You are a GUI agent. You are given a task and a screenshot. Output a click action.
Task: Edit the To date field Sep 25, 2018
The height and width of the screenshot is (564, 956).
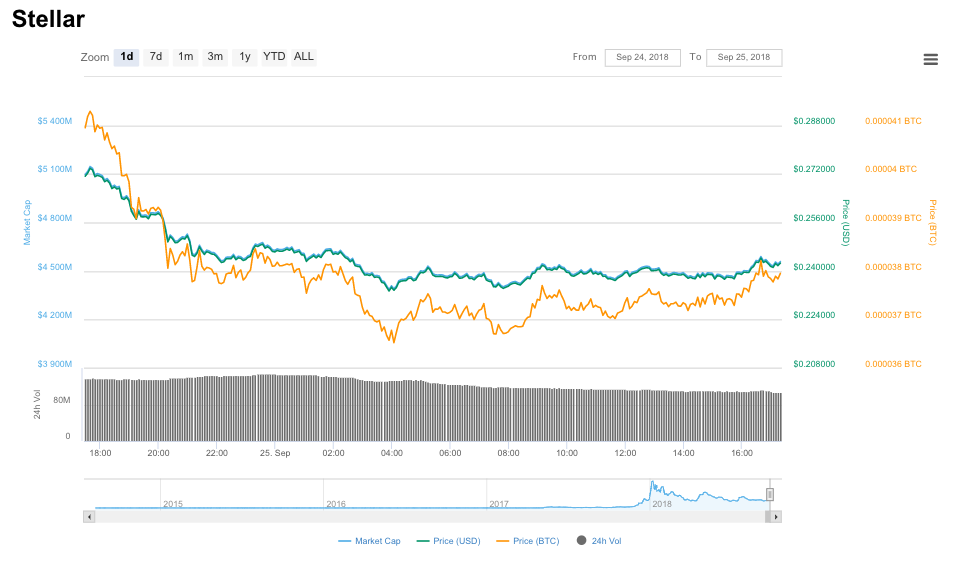[x=744, y=57]
